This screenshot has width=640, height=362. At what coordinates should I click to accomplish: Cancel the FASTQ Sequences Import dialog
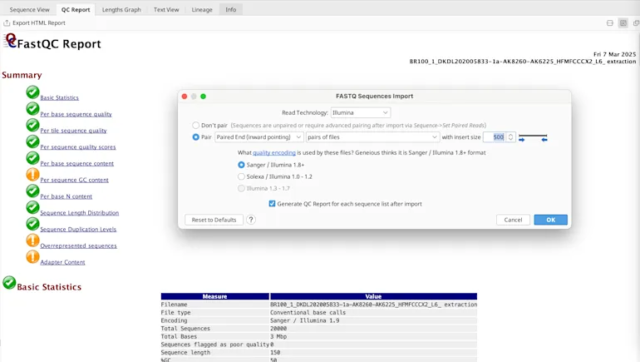click(x=513, y=220)
